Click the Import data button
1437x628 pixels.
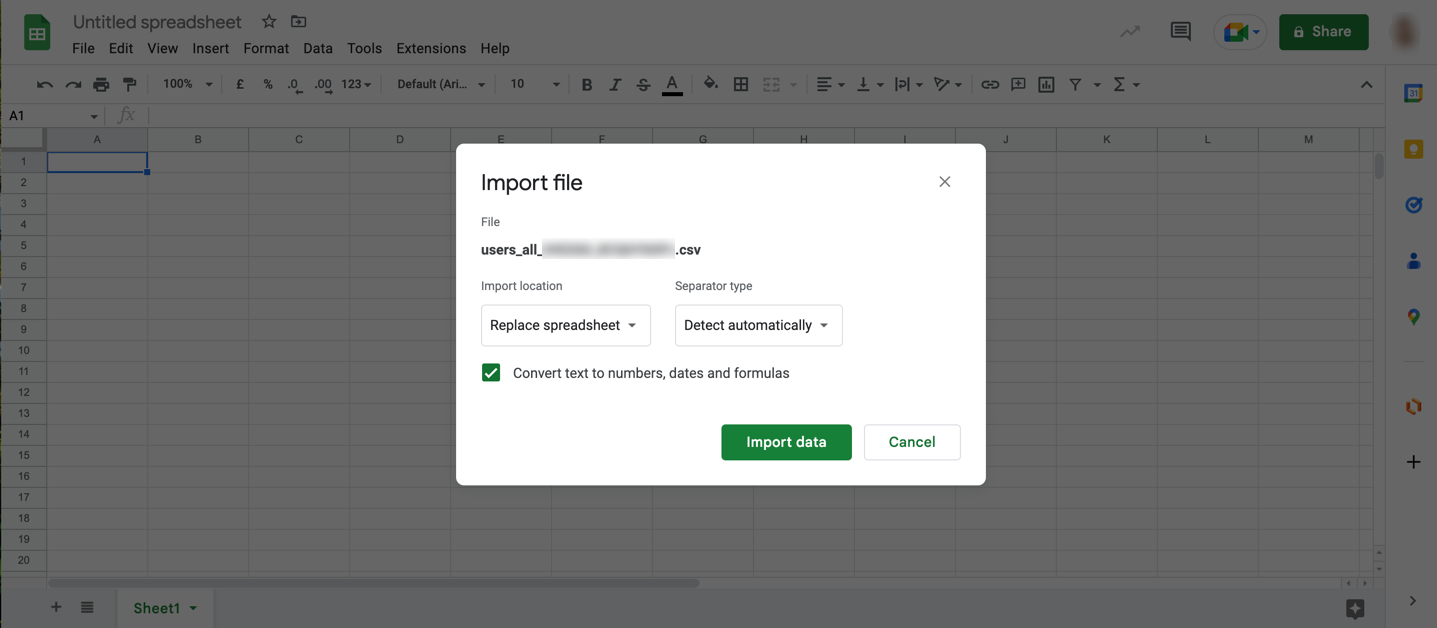[786, 442]
